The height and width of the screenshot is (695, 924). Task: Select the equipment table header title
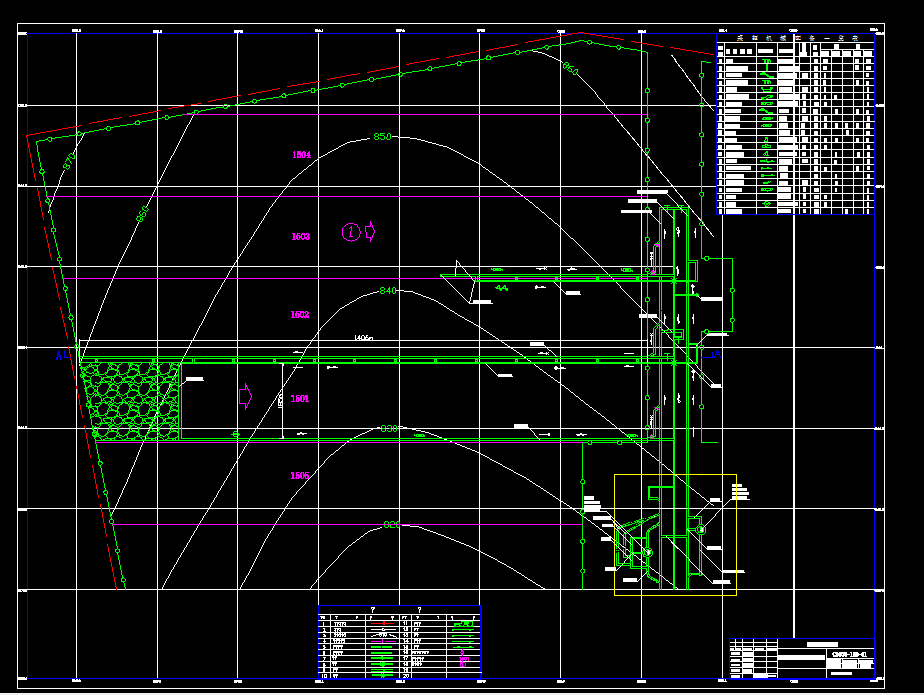pos(796,38)
